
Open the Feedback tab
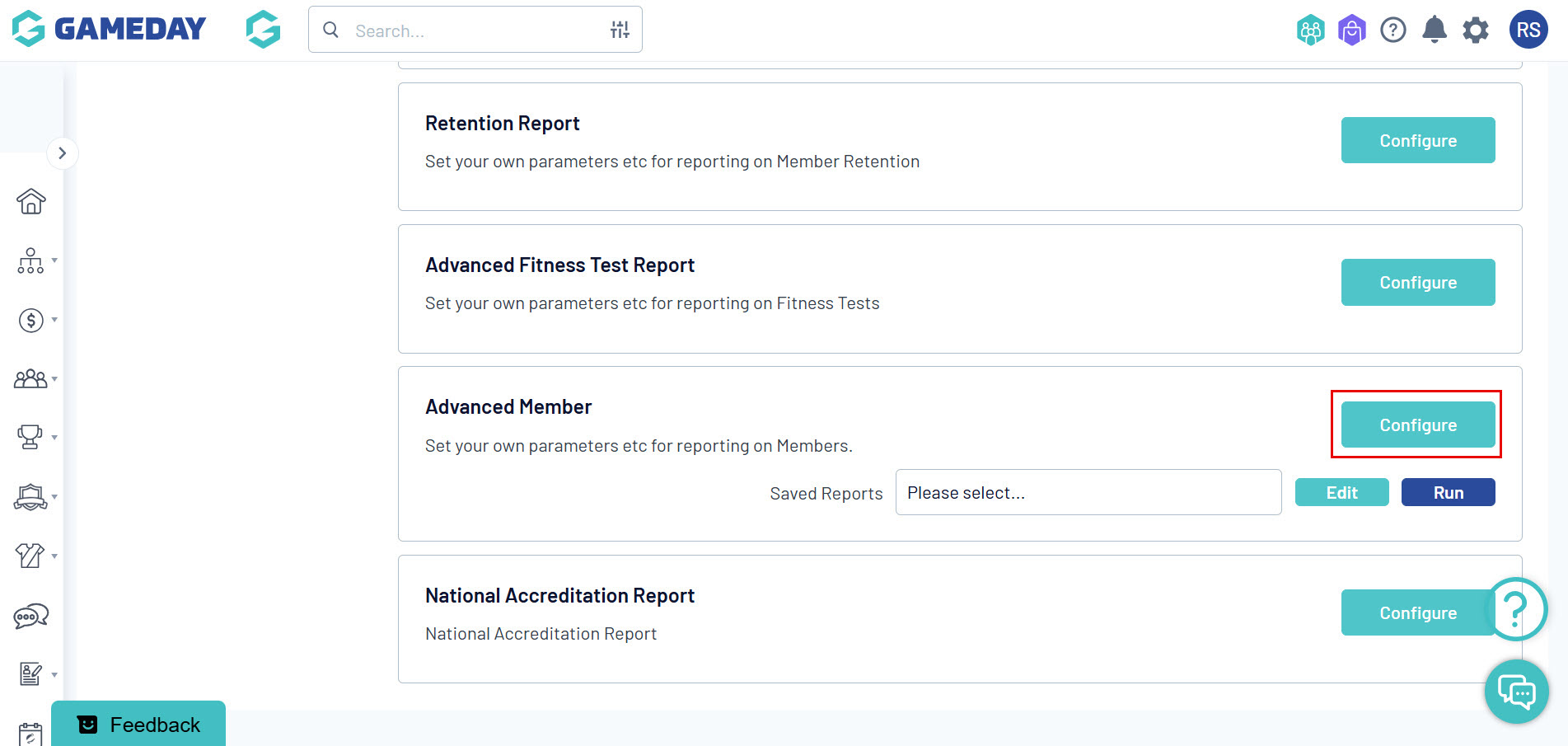tap(138, 724)
